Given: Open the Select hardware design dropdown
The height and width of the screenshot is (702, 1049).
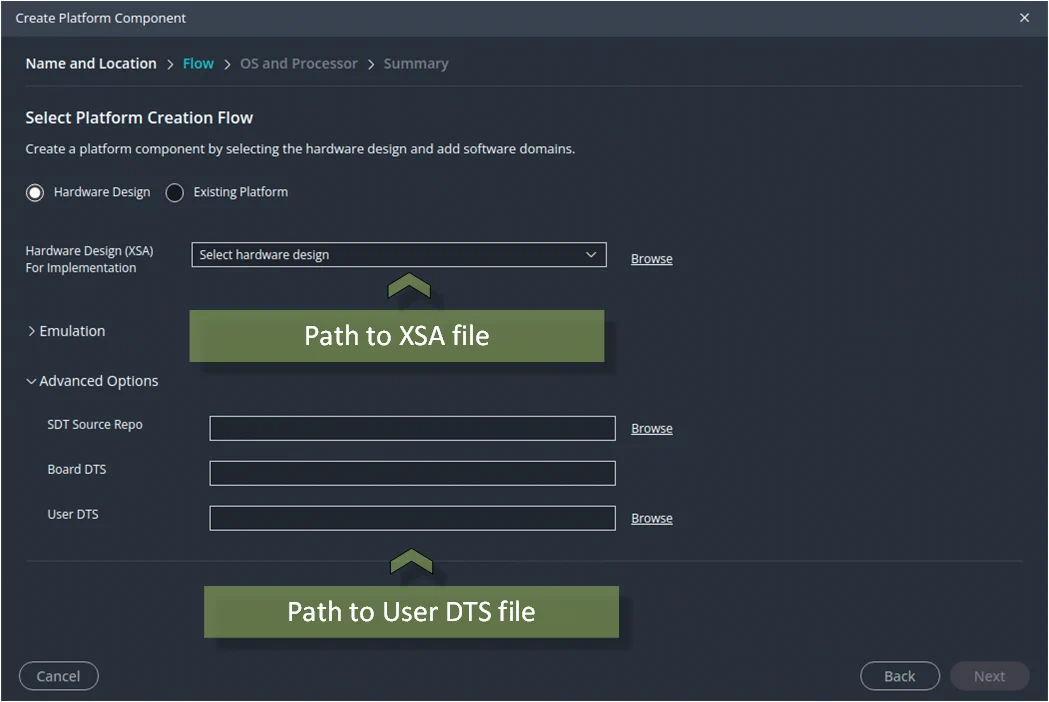Looking at the screenshot, I should pyautogui.click(x=399, y=255).
